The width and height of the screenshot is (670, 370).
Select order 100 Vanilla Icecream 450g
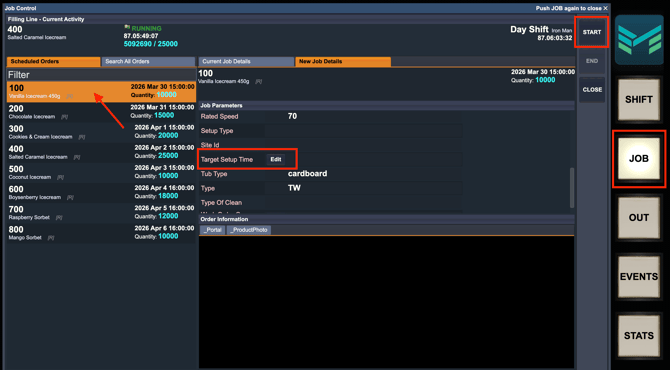click(101, 92)
